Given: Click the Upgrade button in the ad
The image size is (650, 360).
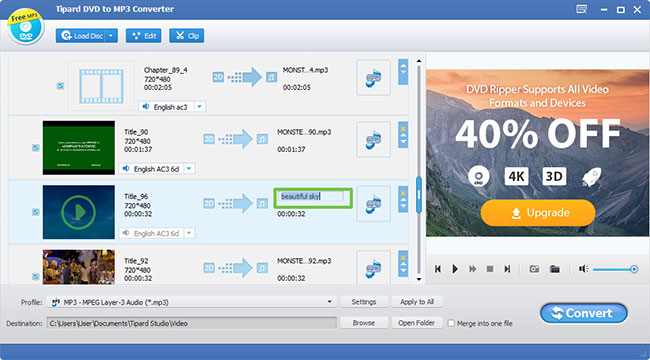Looking at the screenshot, I should (538, 213).
